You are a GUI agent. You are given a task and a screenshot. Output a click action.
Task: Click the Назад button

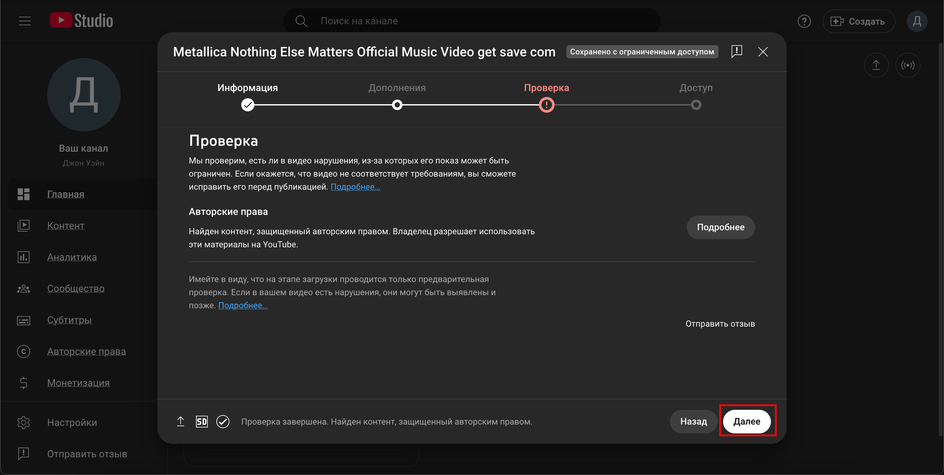pyautogui.click(x=694, y=421)
